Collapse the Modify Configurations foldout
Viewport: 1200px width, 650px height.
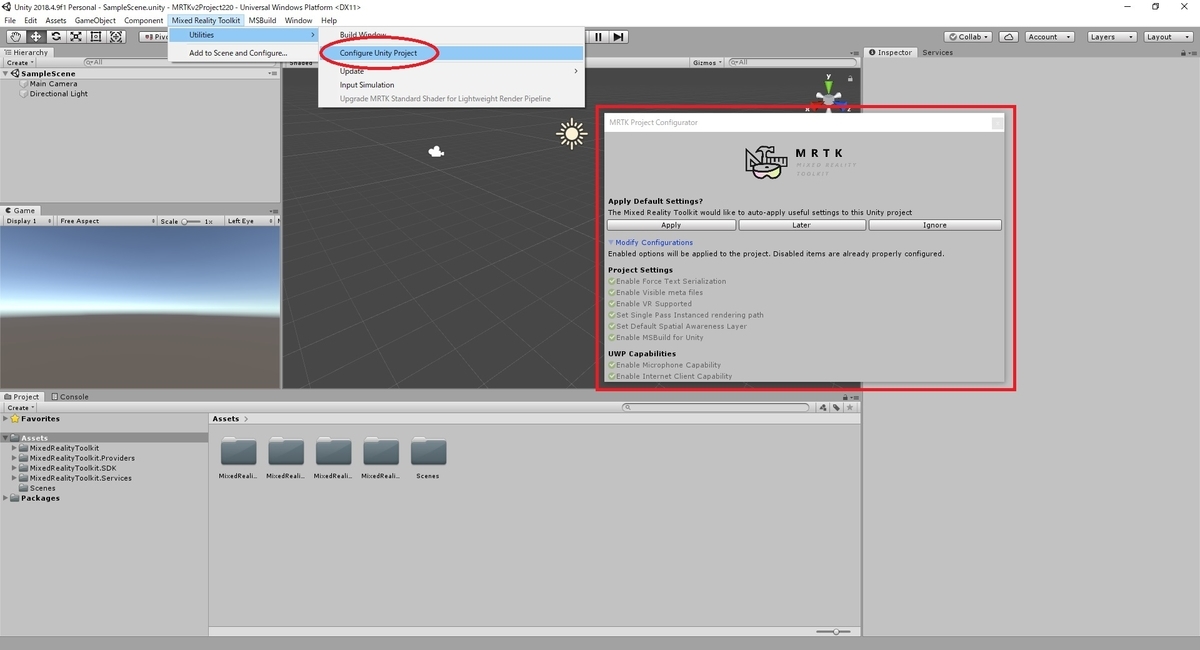tap(611, 242)
